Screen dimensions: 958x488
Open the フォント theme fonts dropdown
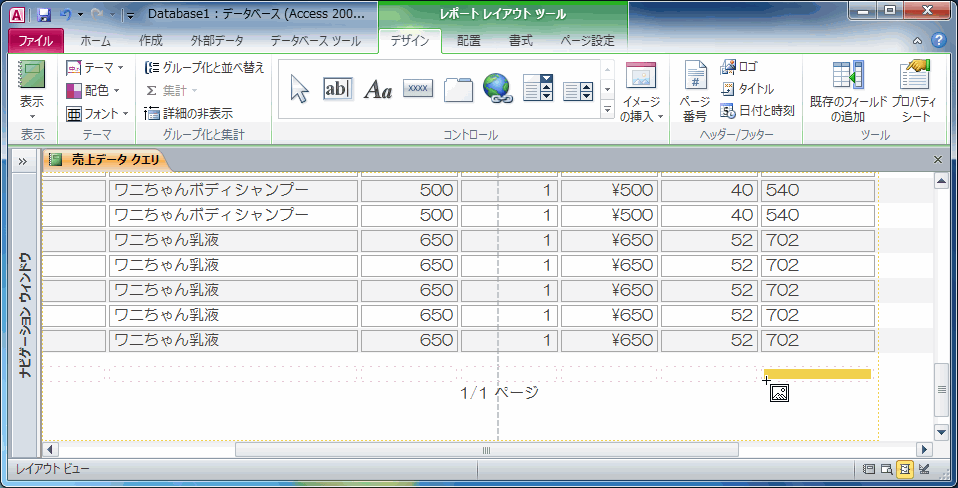coord(97,114)
